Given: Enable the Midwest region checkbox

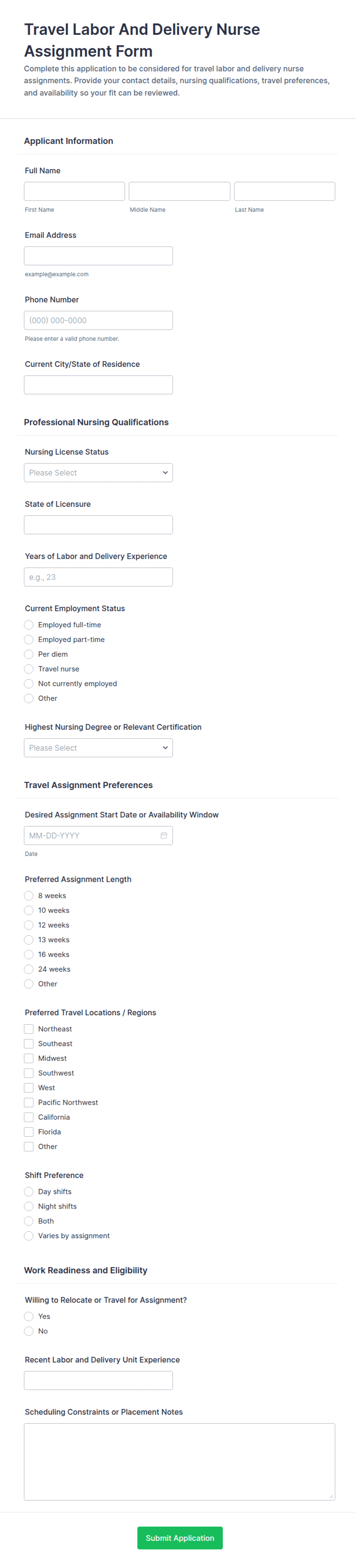Looking at the screenshot, I should click(29, 1058).
